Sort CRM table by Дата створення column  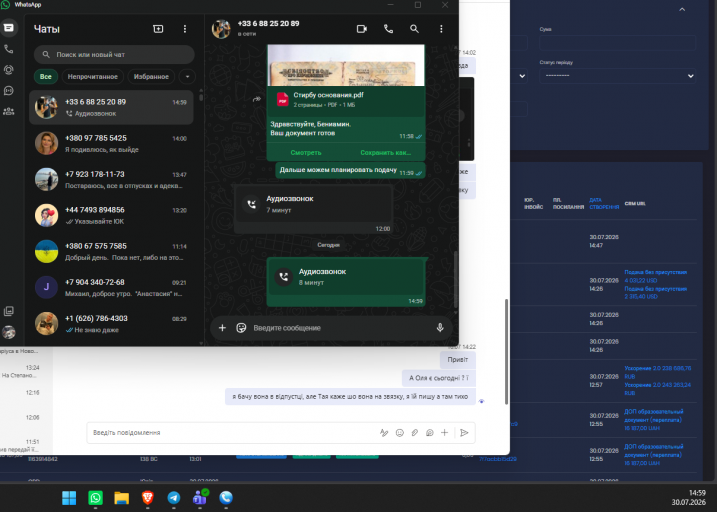604,203
